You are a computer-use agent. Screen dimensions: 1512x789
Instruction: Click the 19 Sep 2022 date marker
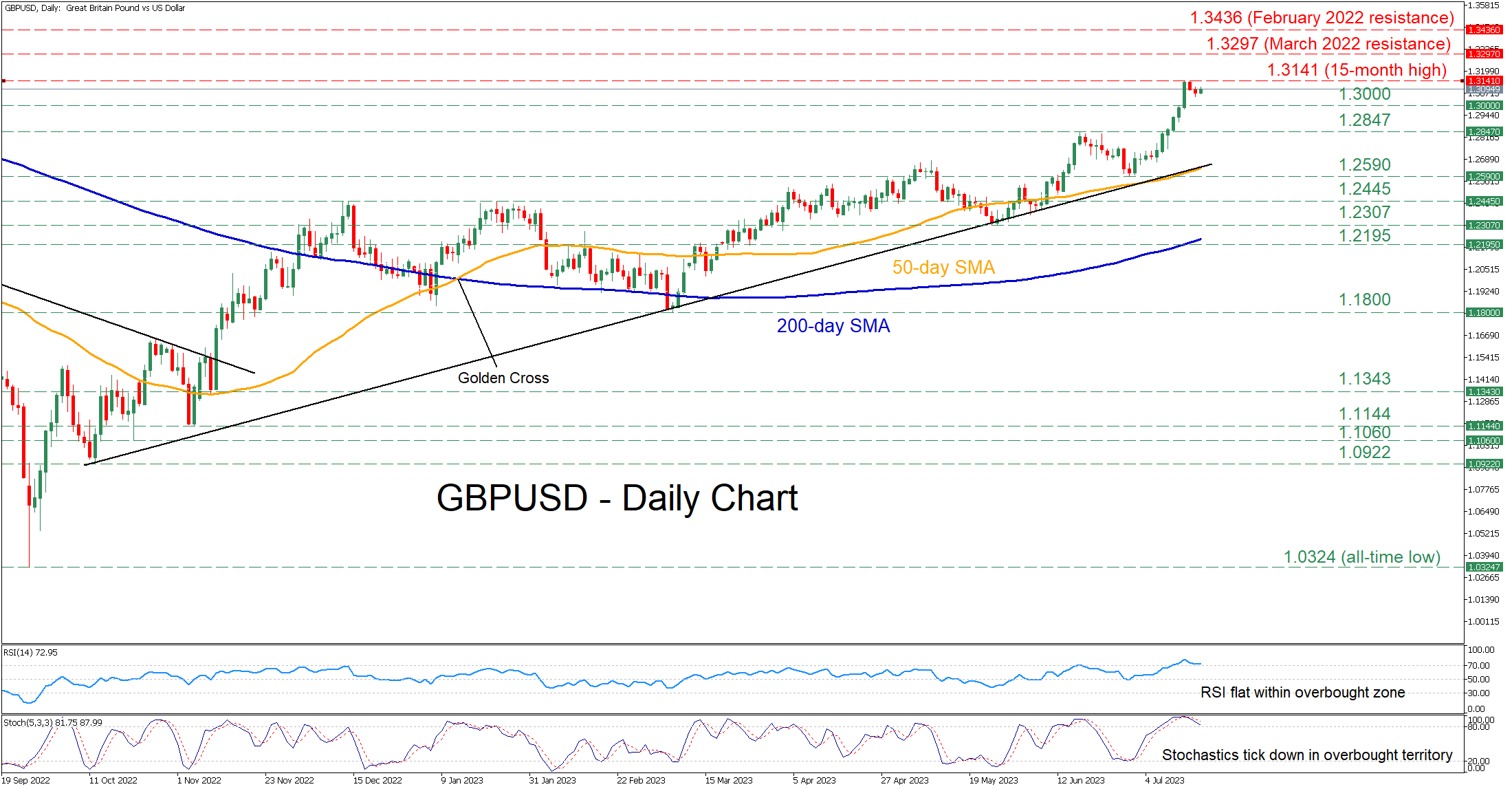(x=26, y=780)
